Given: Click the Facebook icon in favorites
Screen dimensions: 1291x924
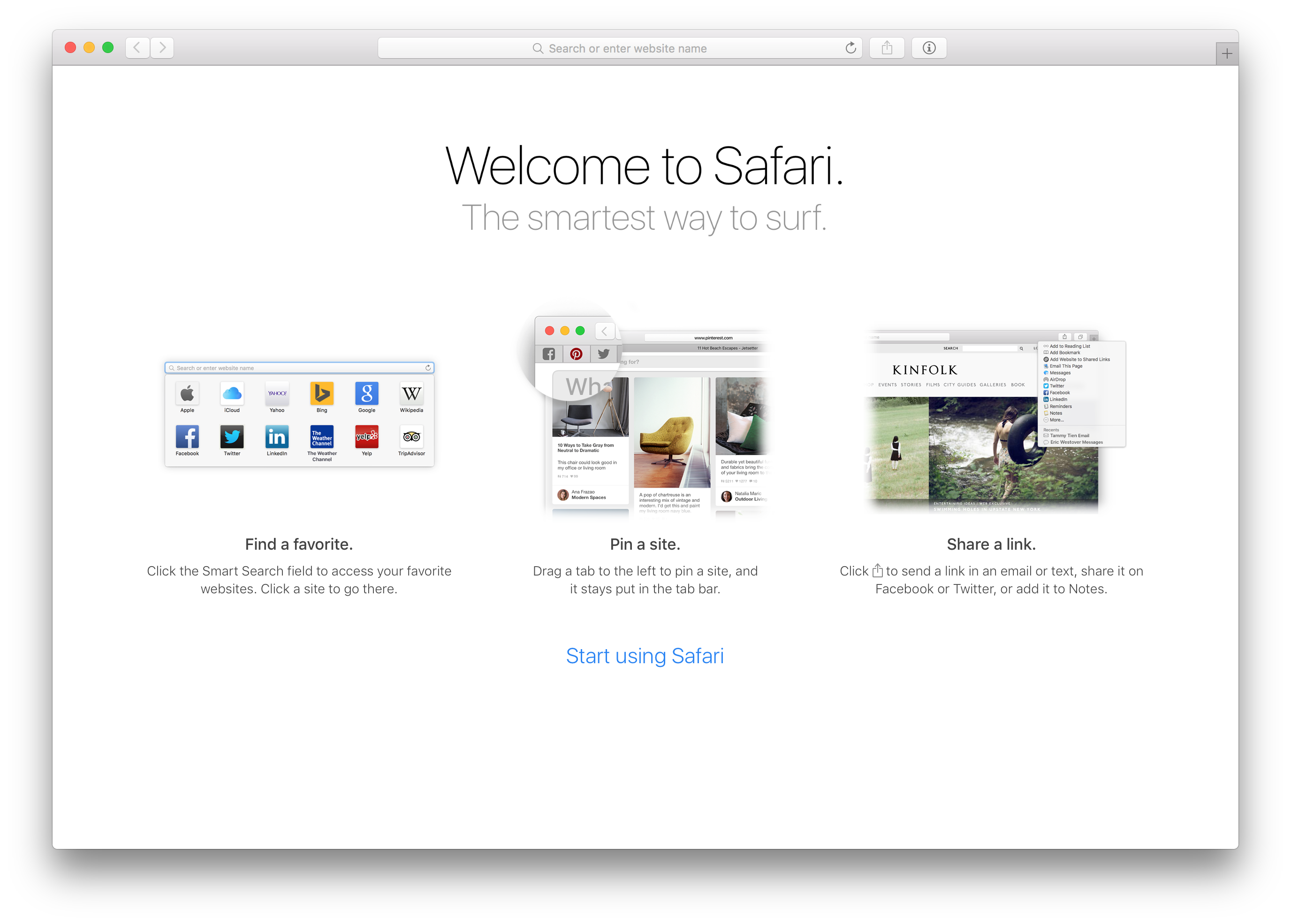Looking at the screenshot, I should 187,437.
